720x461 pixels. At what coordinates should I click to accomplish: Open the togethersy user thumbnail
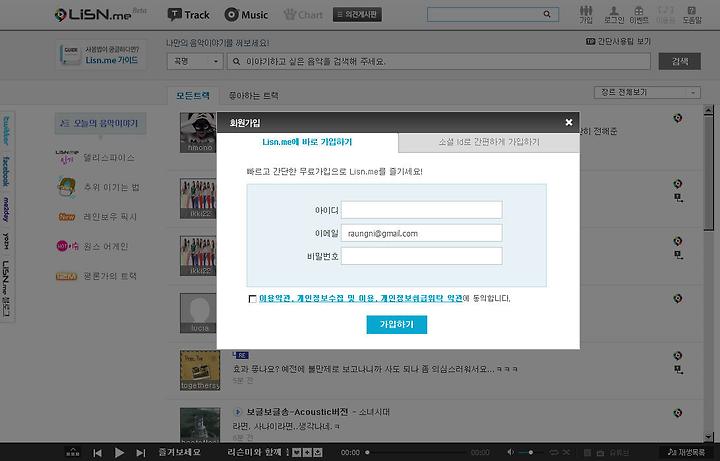[x=200, y=371]
